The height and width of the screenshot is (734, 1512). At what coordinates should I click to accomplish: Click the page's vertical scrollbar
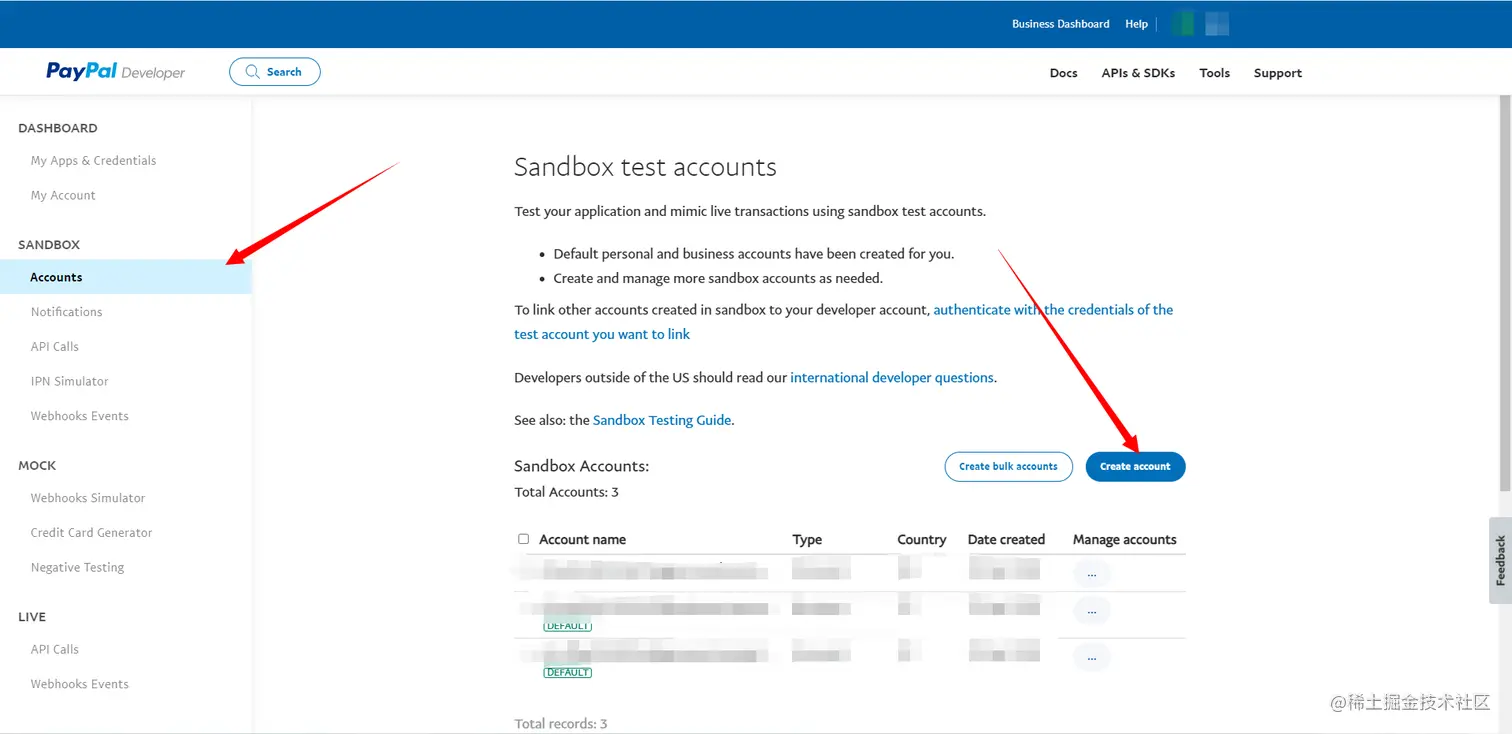[x=1506, y=293]
